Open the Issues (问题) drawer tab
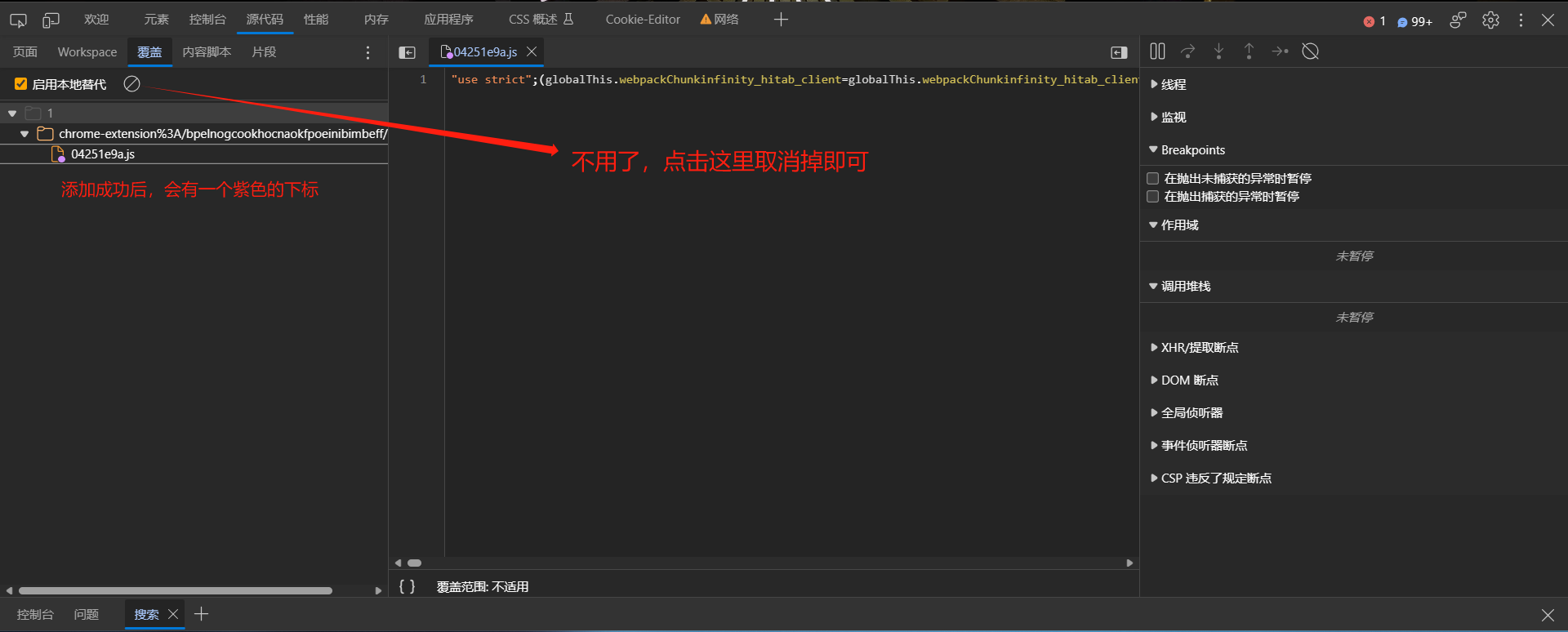 pos(87,615)
